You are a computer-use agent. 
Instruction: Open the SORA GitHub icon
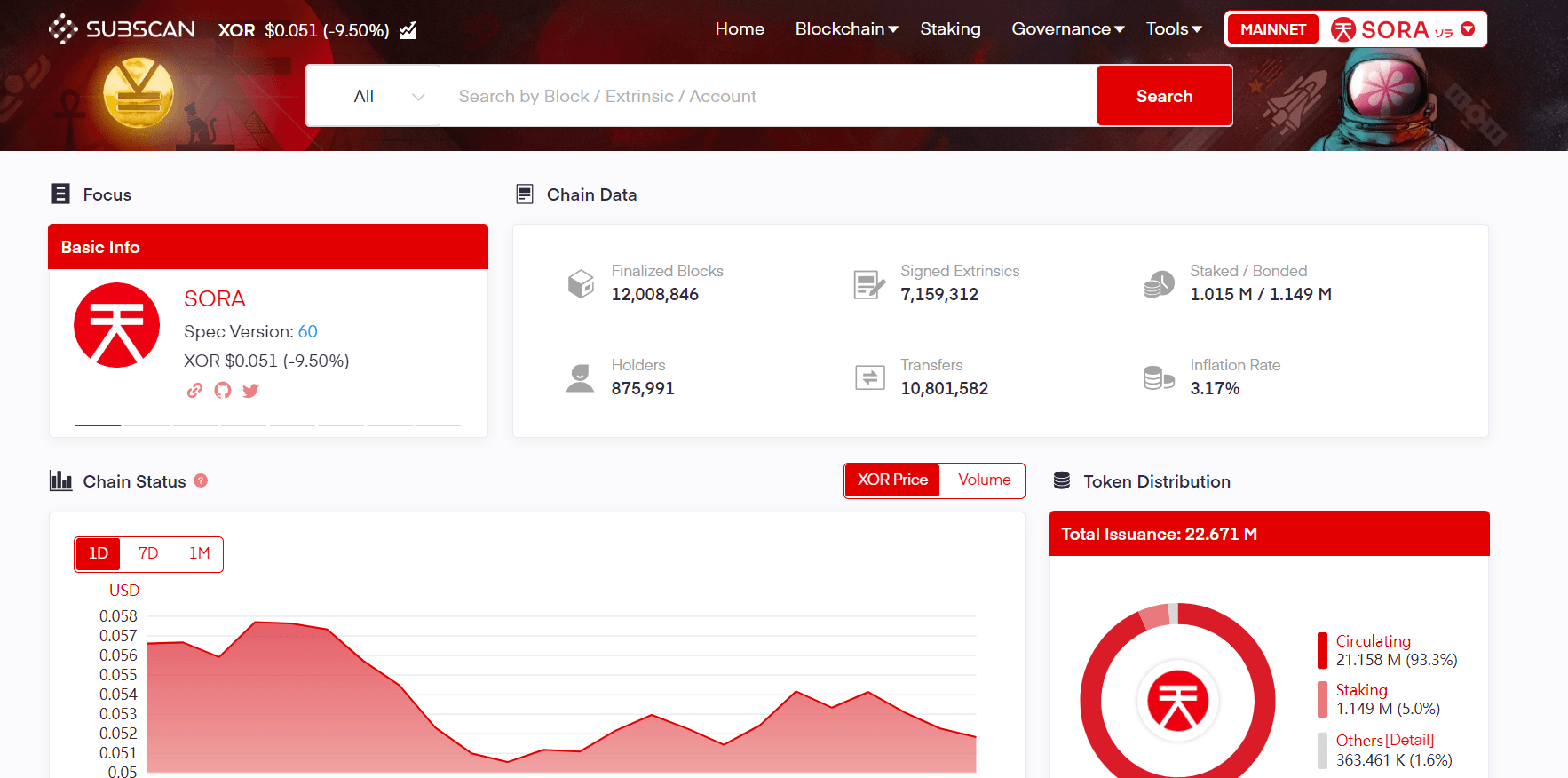tap(223, 391)
